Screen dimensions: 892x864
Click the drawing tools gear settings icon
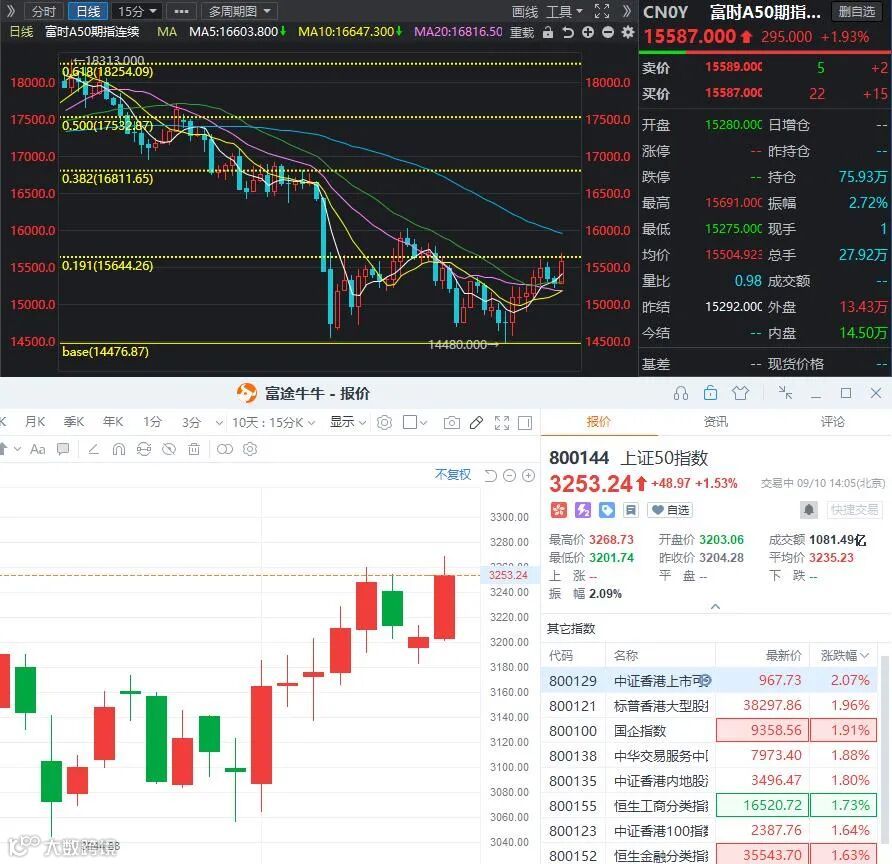coord(250,449)
